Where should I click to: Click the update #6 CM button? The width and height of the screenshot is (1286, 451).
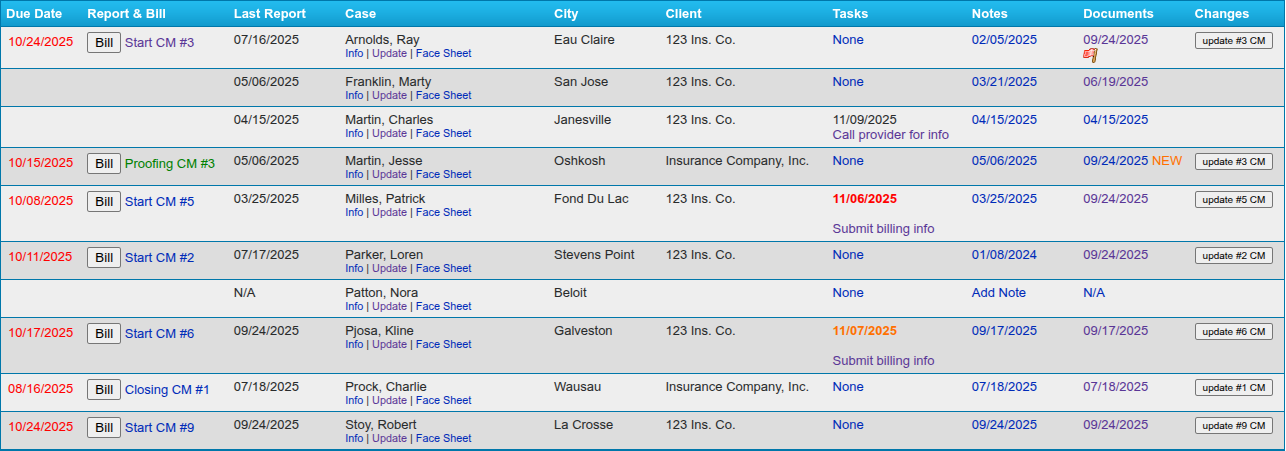tap(1234, 332)
